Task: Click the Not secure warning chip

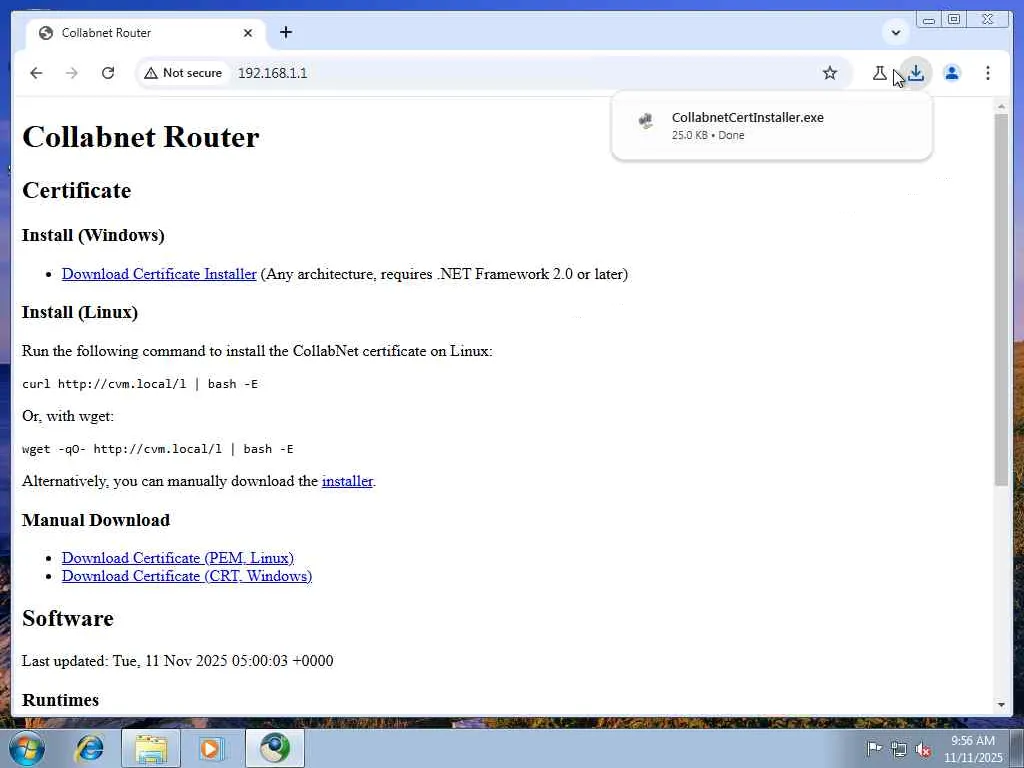Action: [183, 73]
